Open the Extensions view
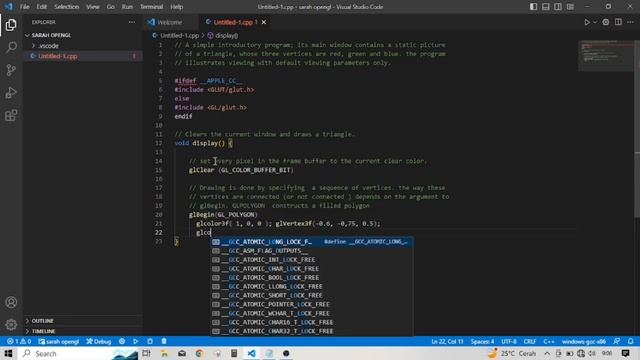The height and width of the screenshot is (360, 640). (x=11, y=116)
